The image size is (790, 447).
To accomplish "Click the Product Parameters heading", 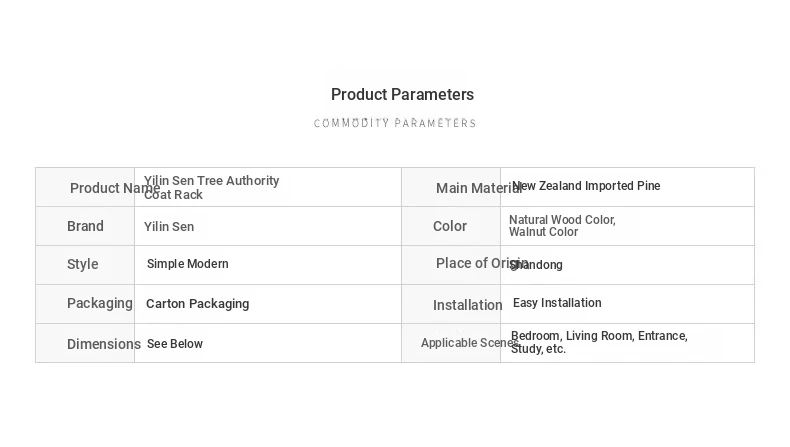I will coord(402,94).
